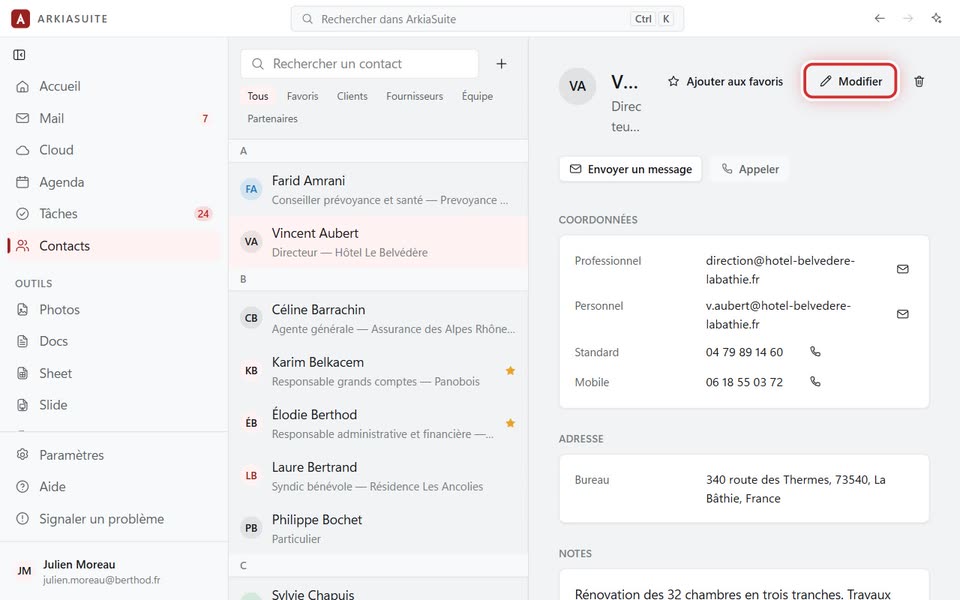The height and width of the screenshot is (600, 960).
Task: Select contact Farid Amrani
Action: pyautogui.click(x=378, y=190)
